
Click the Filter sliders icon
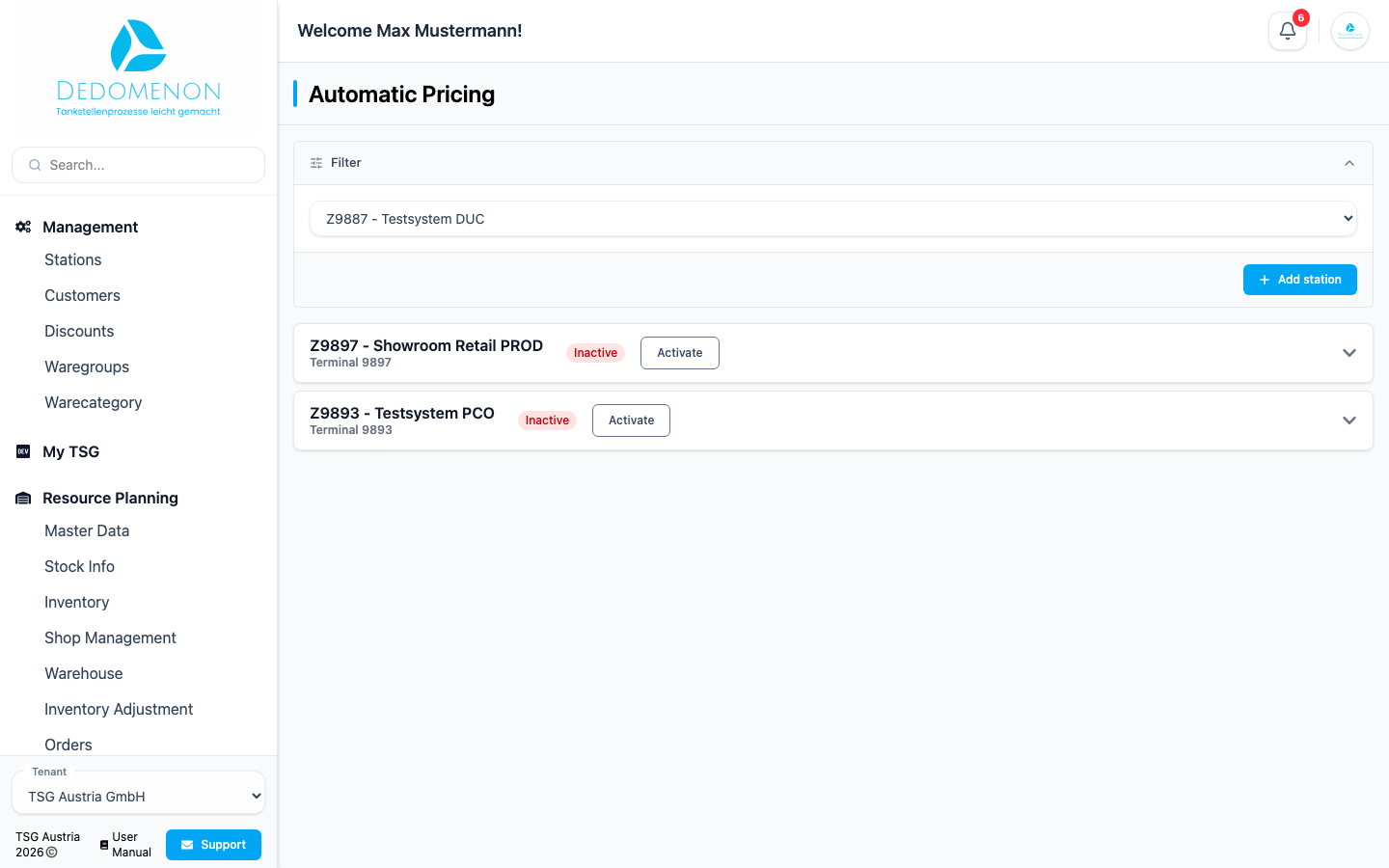point(316,163)
